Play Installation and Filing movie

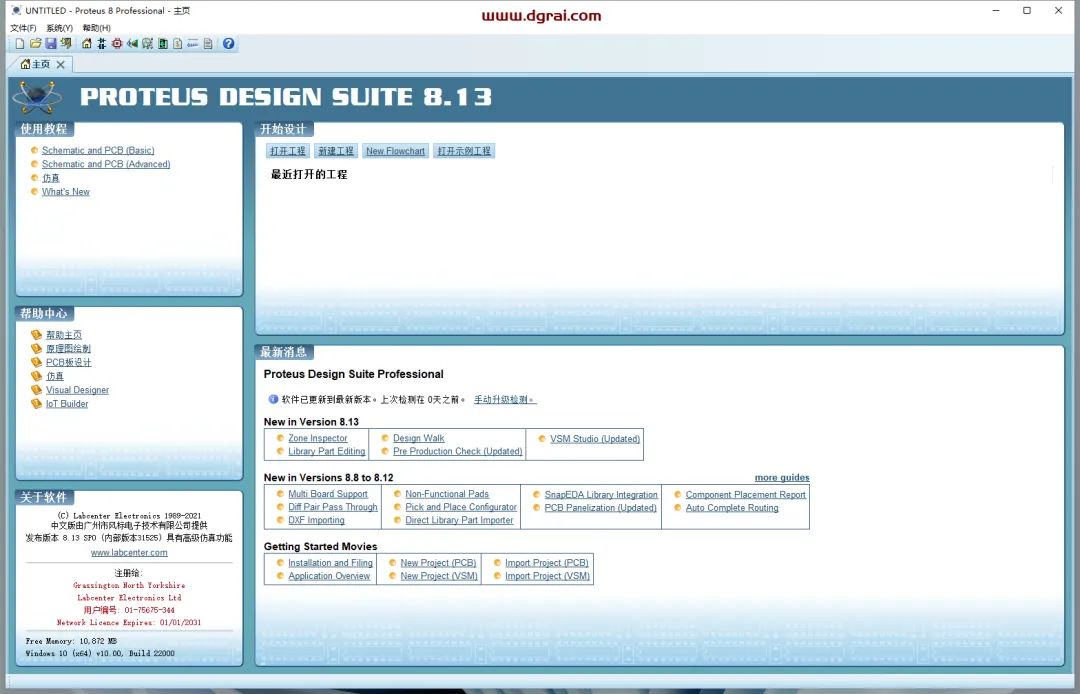point(330,562)
